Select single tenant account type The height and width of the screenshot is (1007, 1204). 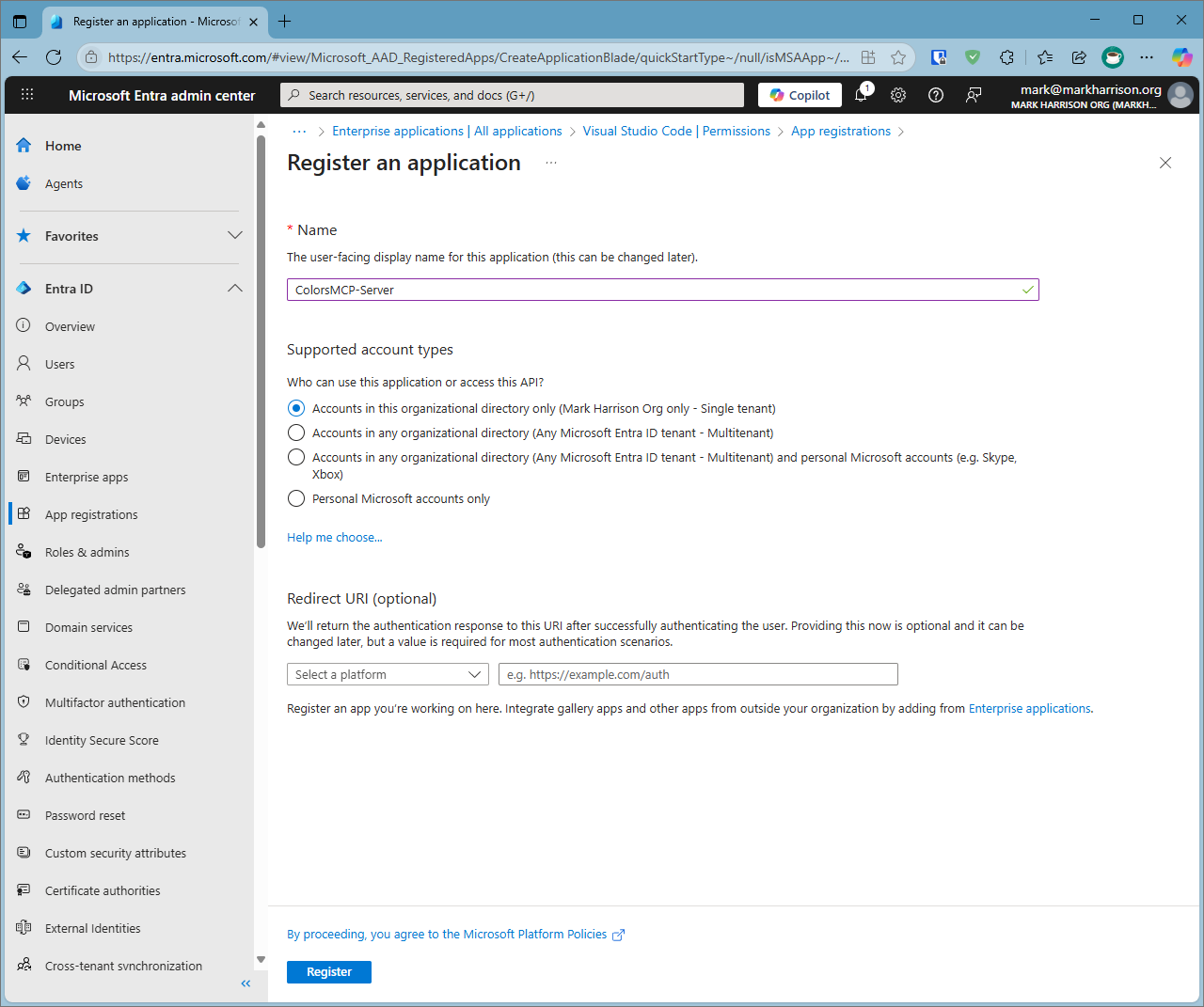click(x=296, y=408)
